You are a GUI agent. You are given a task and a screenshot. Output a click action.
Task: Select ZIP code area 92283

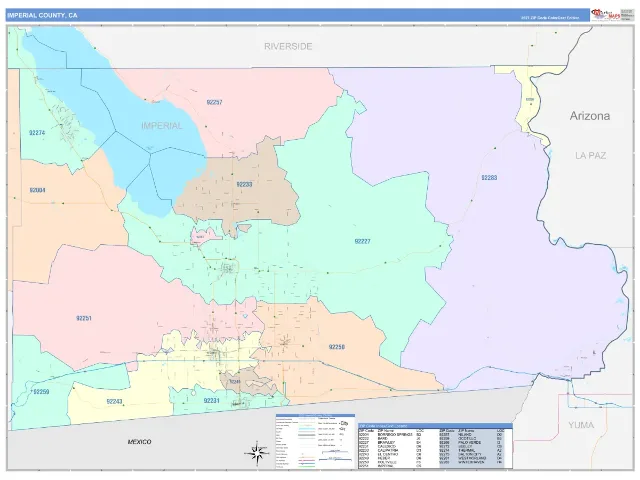(x=489, y=178)
